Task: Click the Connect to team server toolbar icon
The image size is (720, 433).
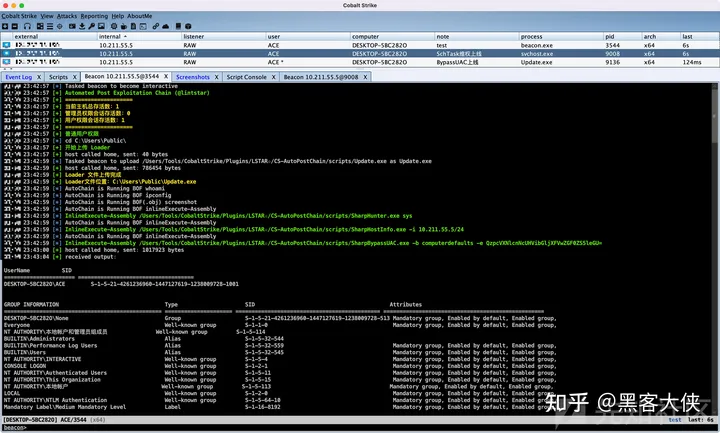Action: click(x=5, y=26)
